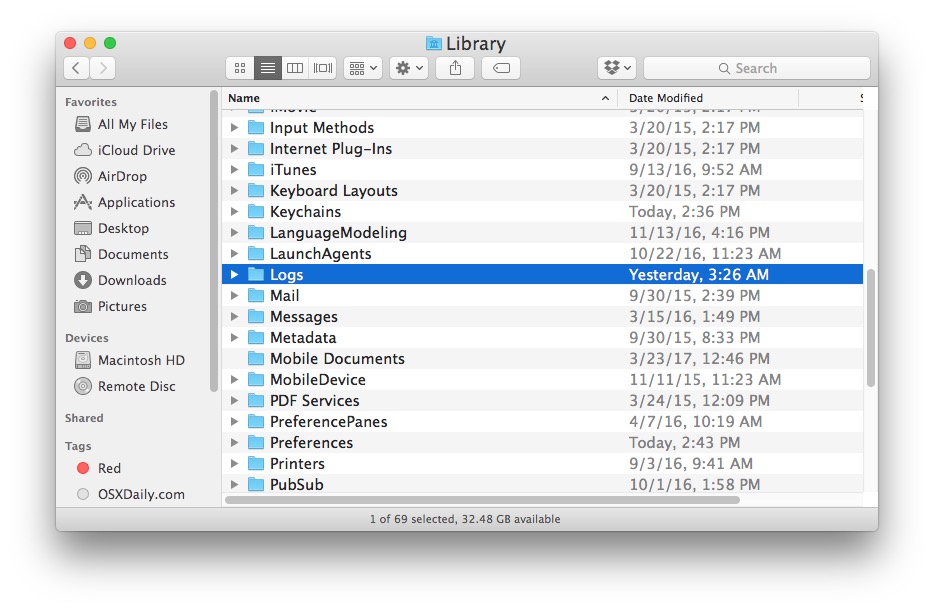
Task: Switch to list view
Action: click(x=267, y=68)
